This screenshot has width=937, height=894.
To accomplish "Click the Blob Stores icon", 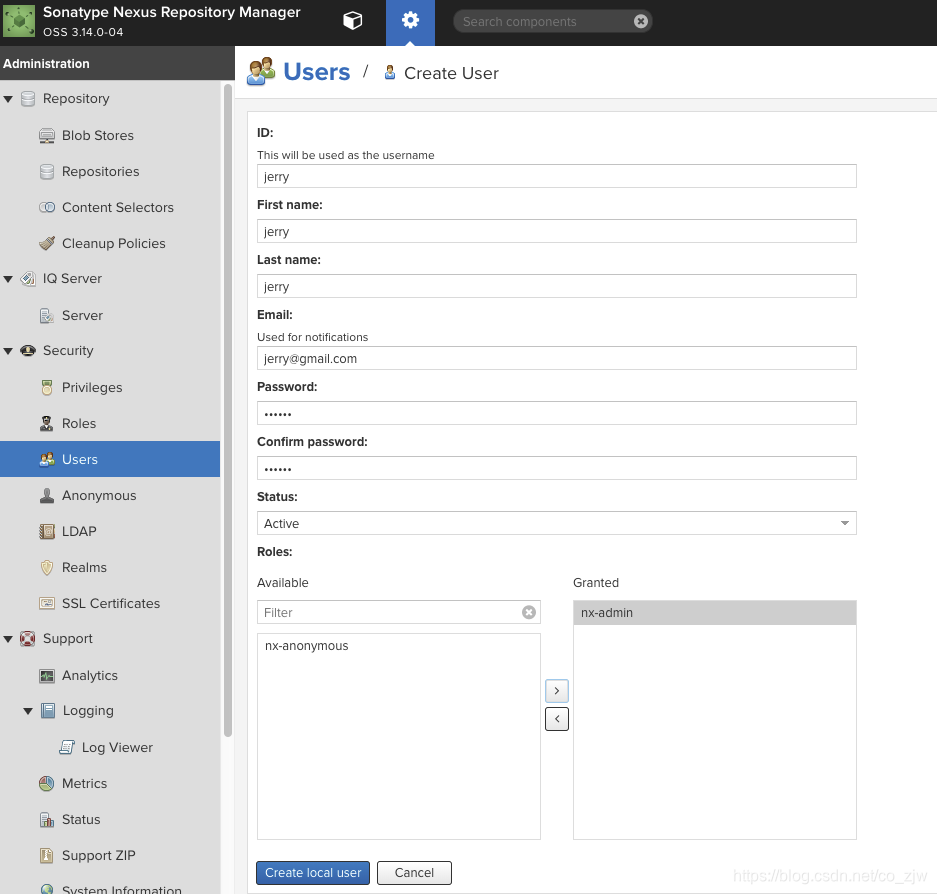I will point(47,136).
